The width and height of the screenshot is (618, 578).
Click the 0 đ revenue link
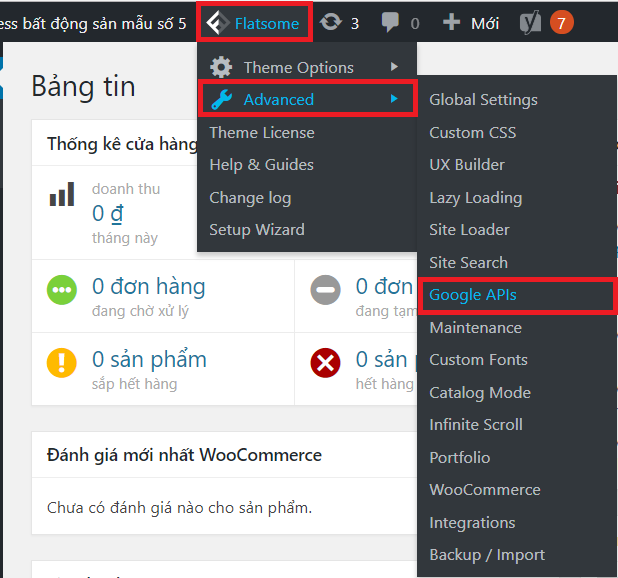108,214
